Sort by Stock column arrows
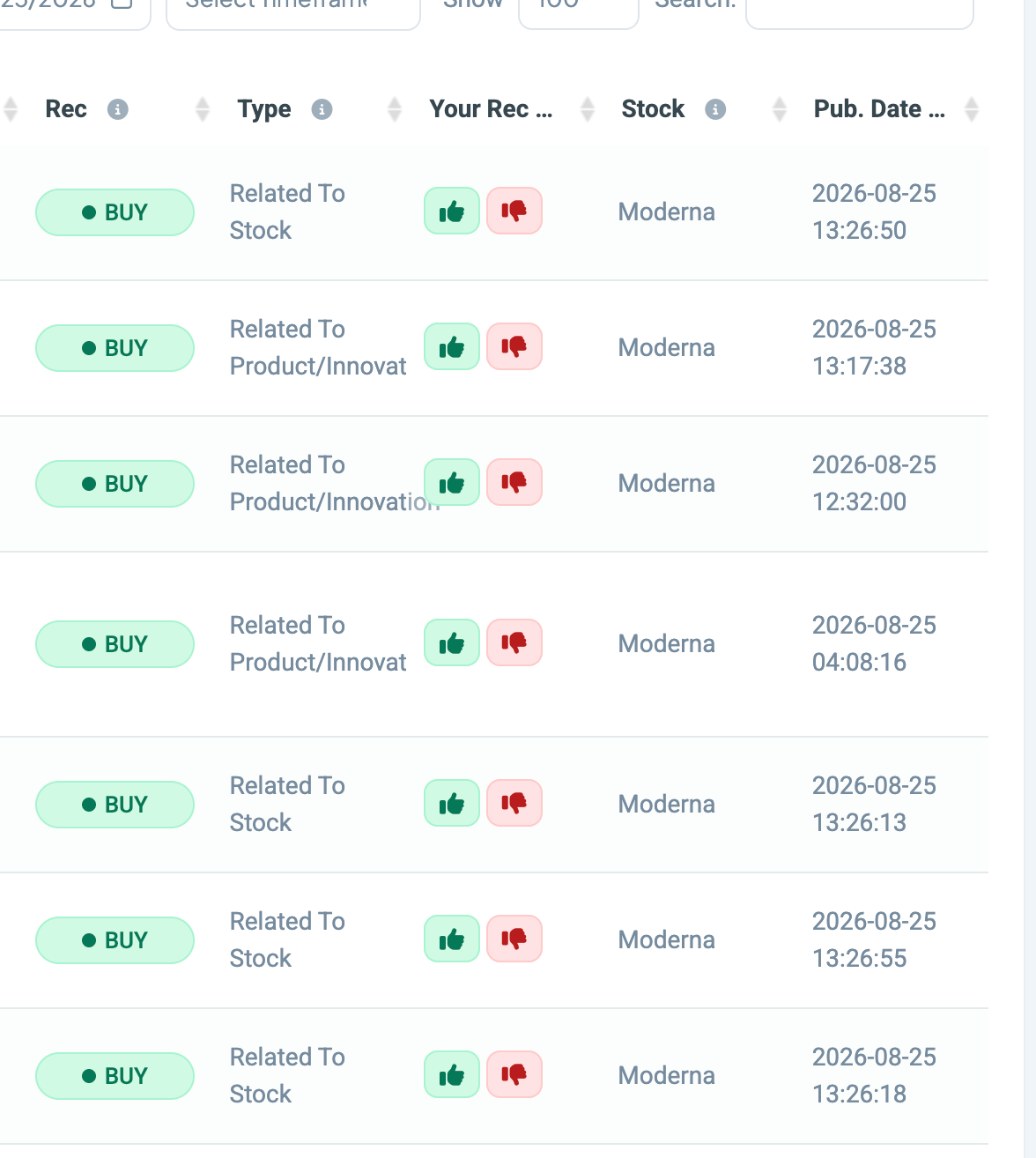This screenshot has height=1158, width=1036. (x=780, y=109)
